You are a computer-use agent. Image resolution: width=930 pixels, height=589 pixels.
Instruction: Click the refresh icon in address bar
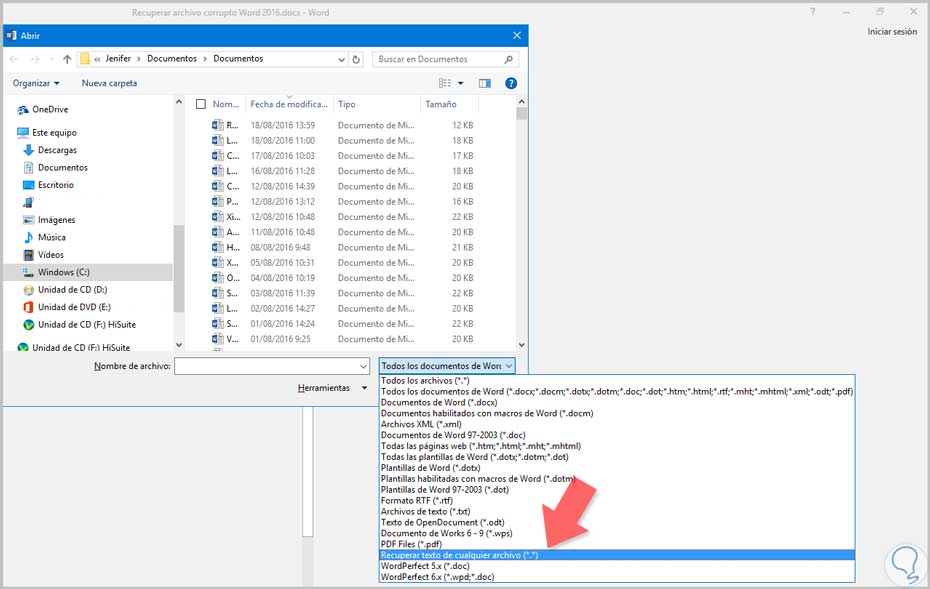click(x=356, y=59)
